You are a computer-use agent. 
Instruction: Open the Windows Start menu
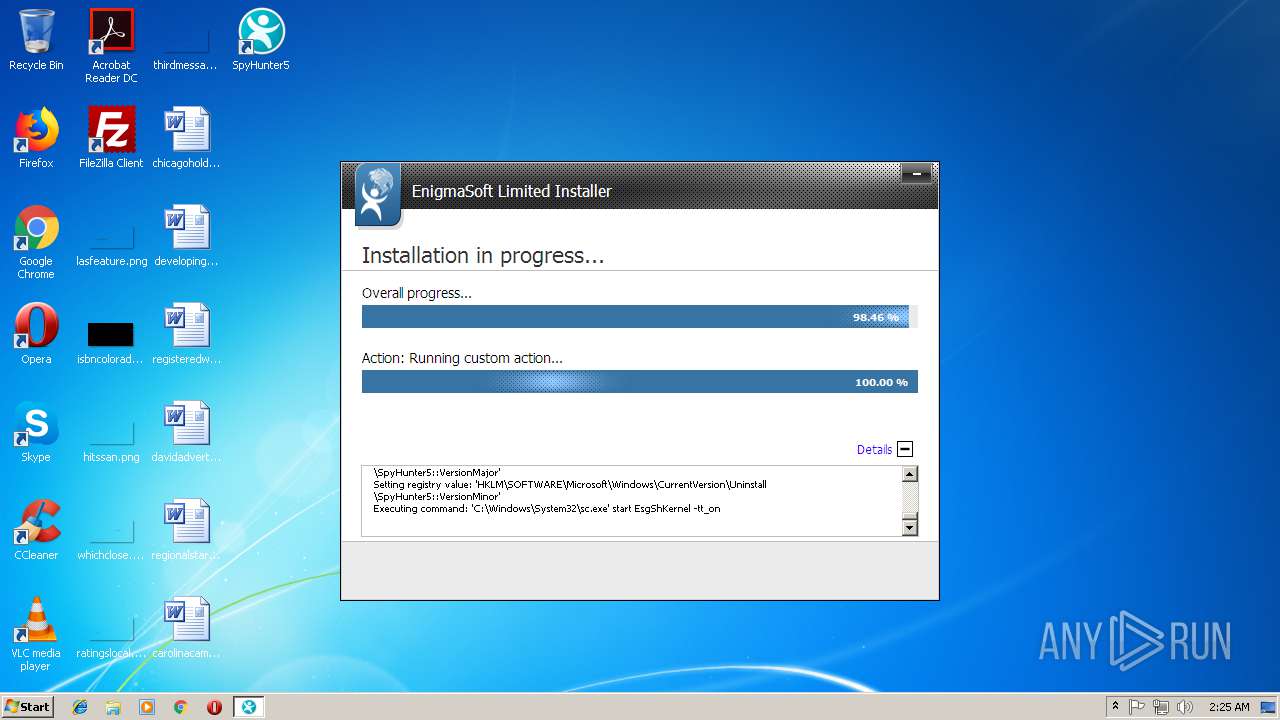(x=27, y=707)
